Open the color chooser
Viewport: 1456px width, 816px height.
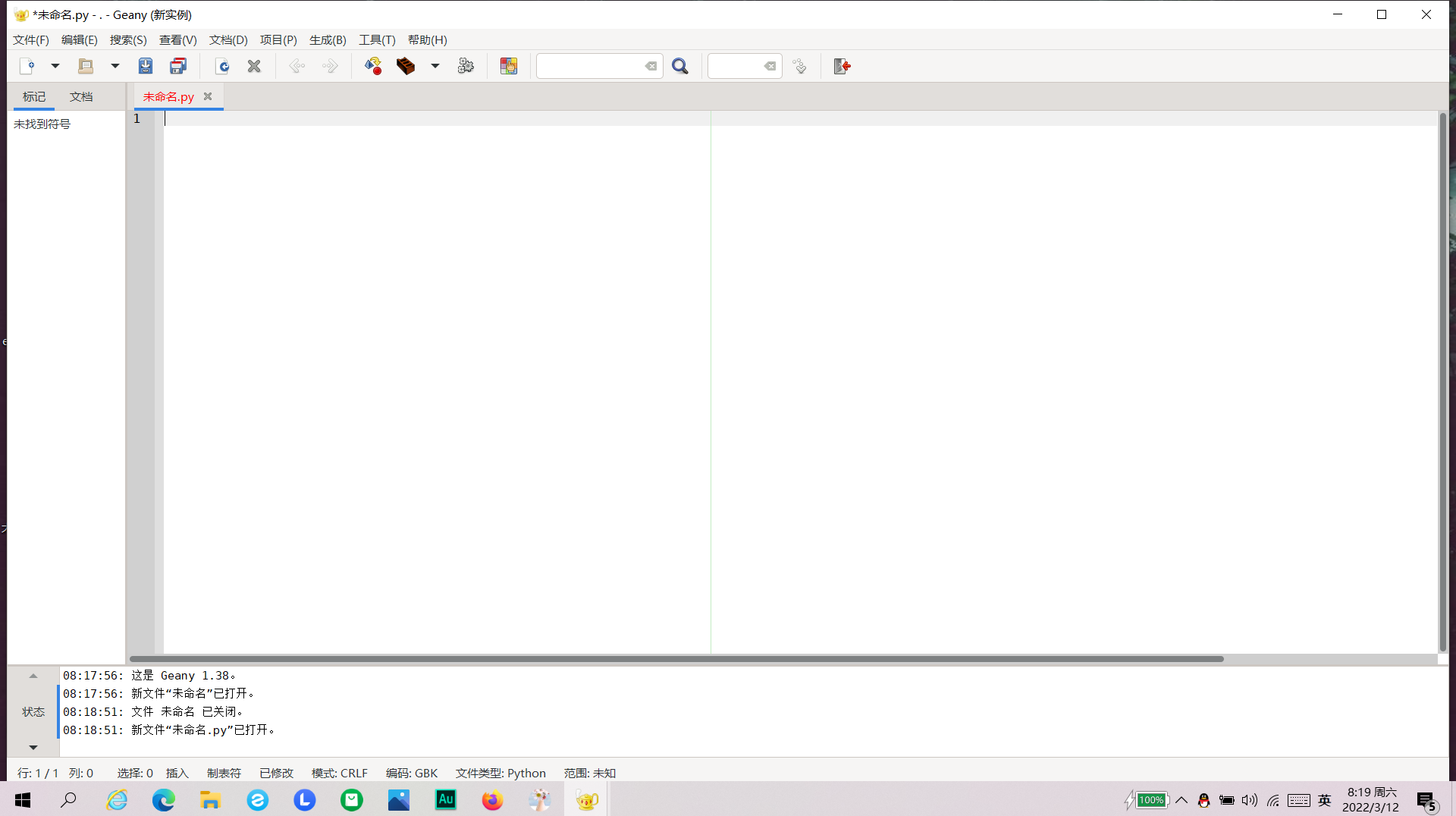click(x=508, y=66)
